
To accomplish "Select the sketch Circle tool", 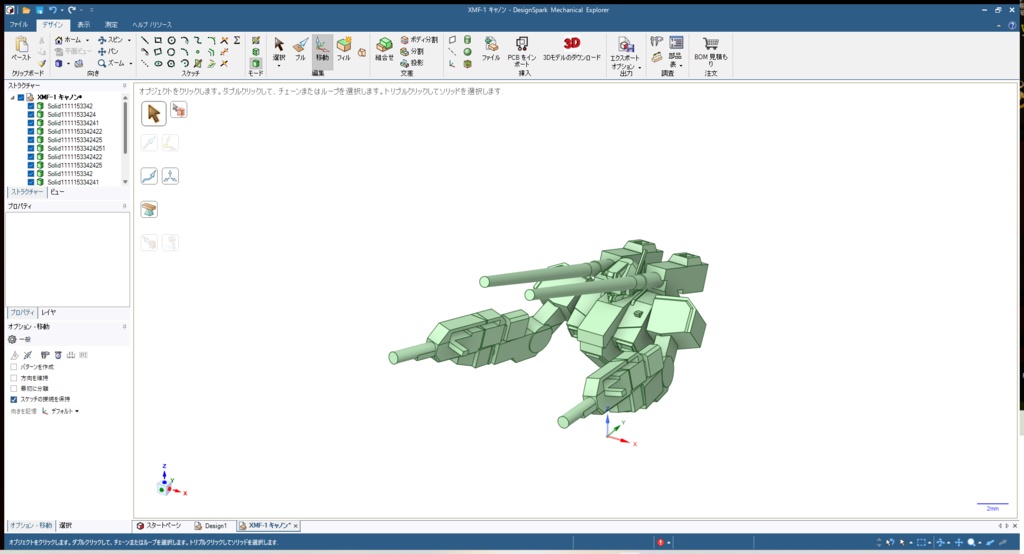I will click(171, 41).
